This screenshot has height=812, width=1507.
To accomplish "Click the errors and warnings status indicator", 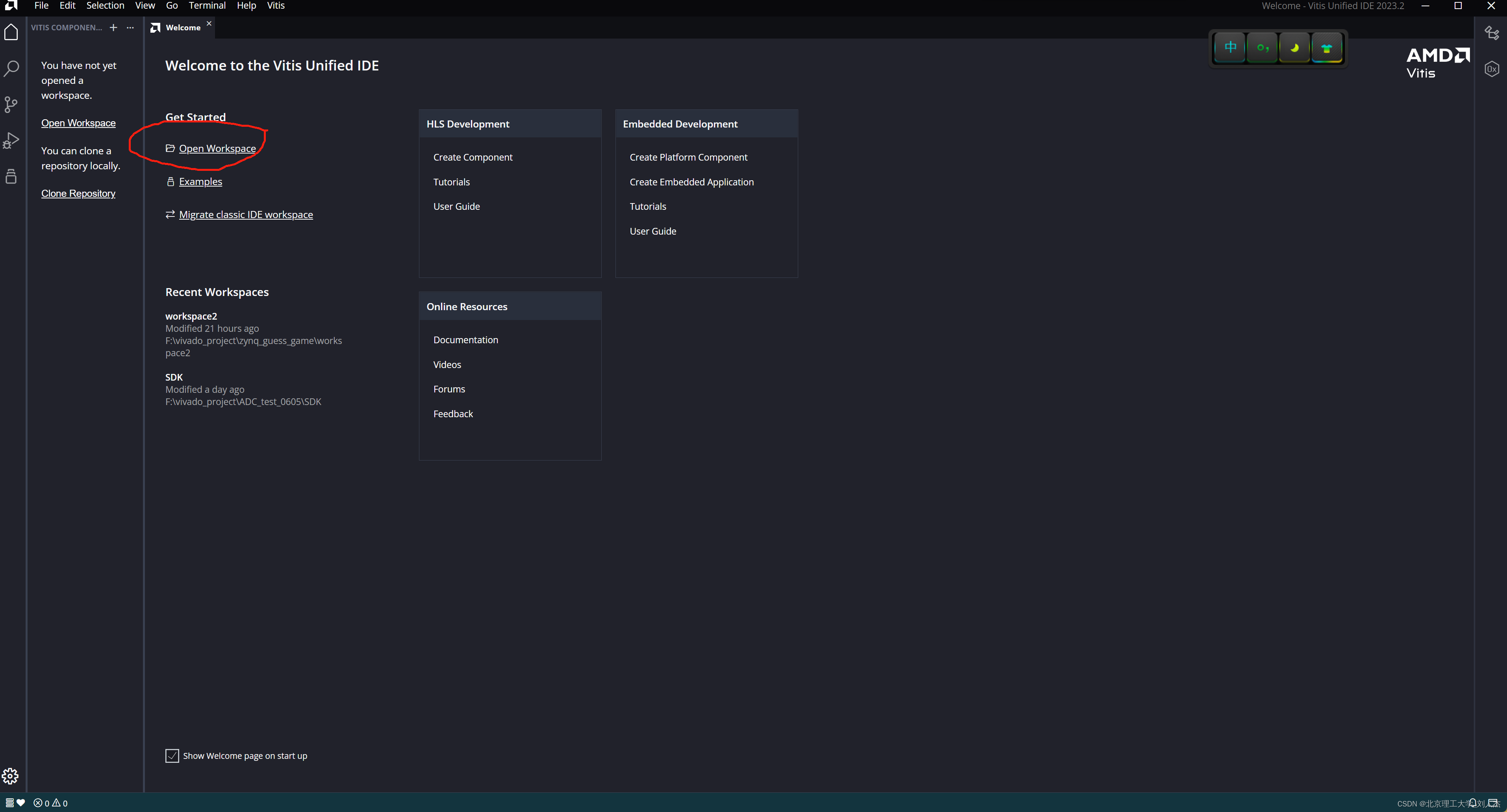I will point(50,803).
